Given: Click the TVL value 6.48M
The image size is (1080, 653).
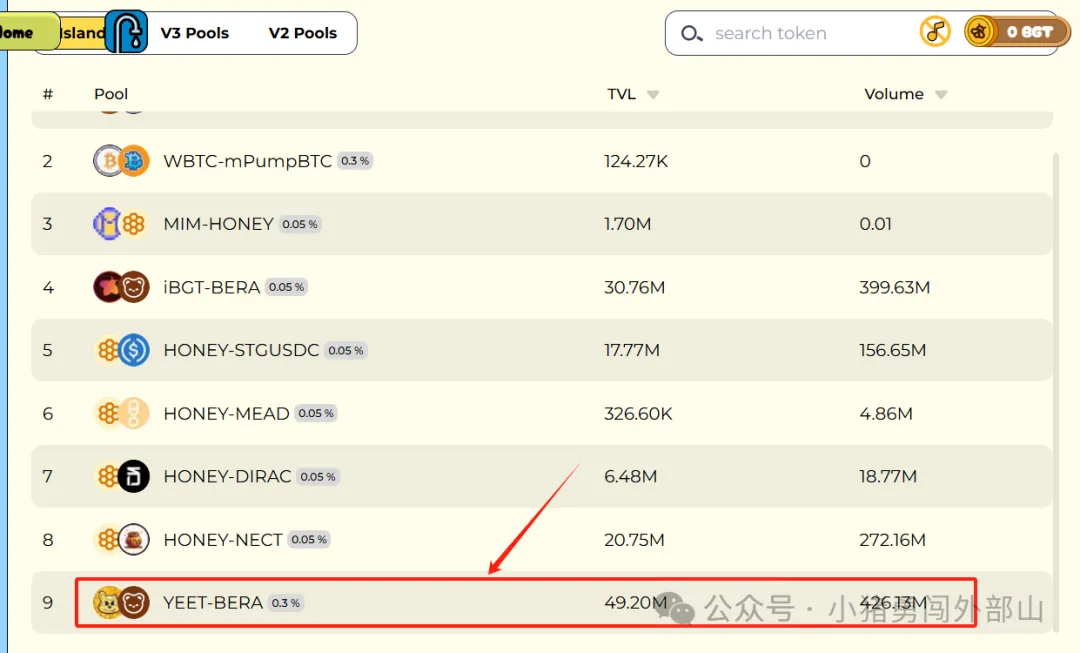Looking at the screenshot, I should [x=630, y=476].
